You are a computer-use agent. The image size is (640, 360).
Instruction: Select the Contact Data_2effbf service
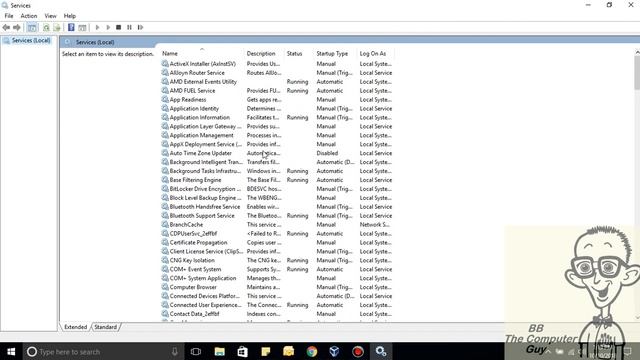pos(194,314)
